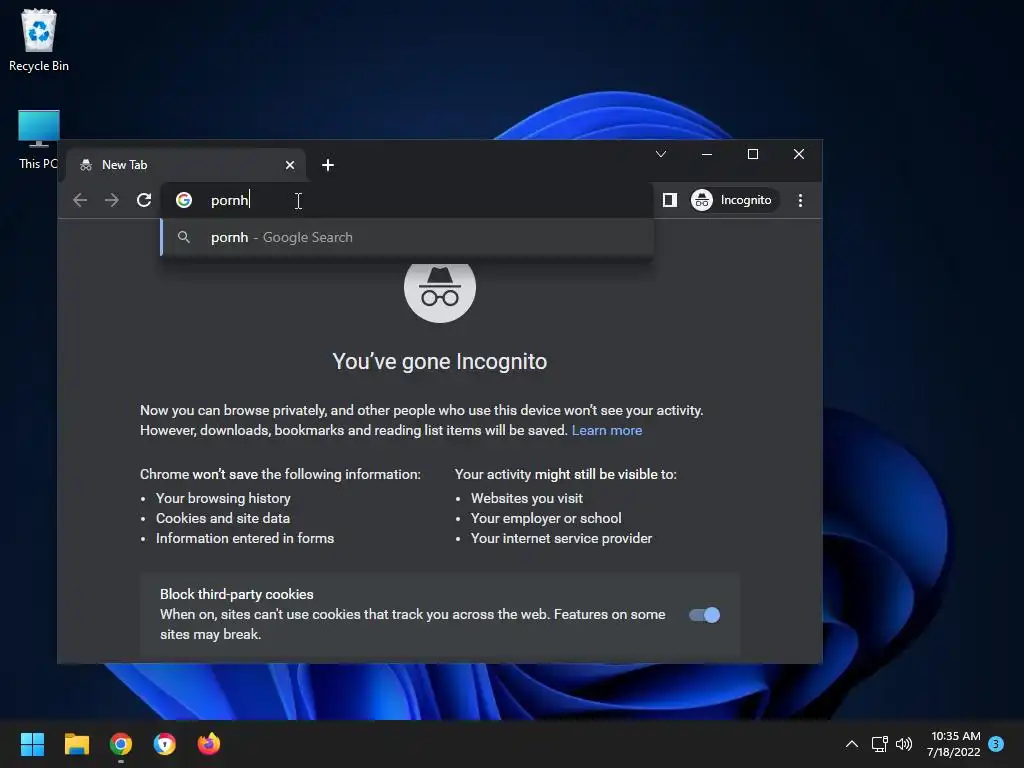
Task: Open the Recycle Bin desktop icon
Action: (x=39, y=40)
